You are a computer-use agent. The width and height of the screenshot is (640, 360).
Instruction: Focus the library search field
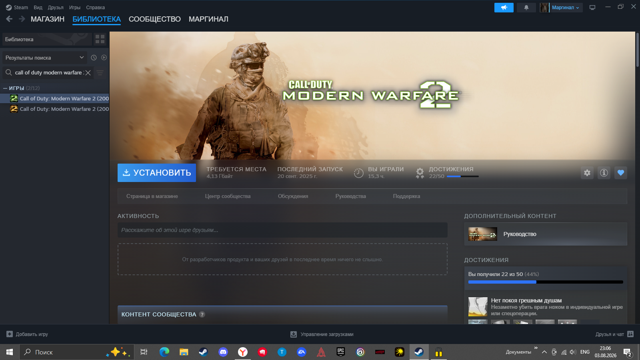click(x=48, y=73)
